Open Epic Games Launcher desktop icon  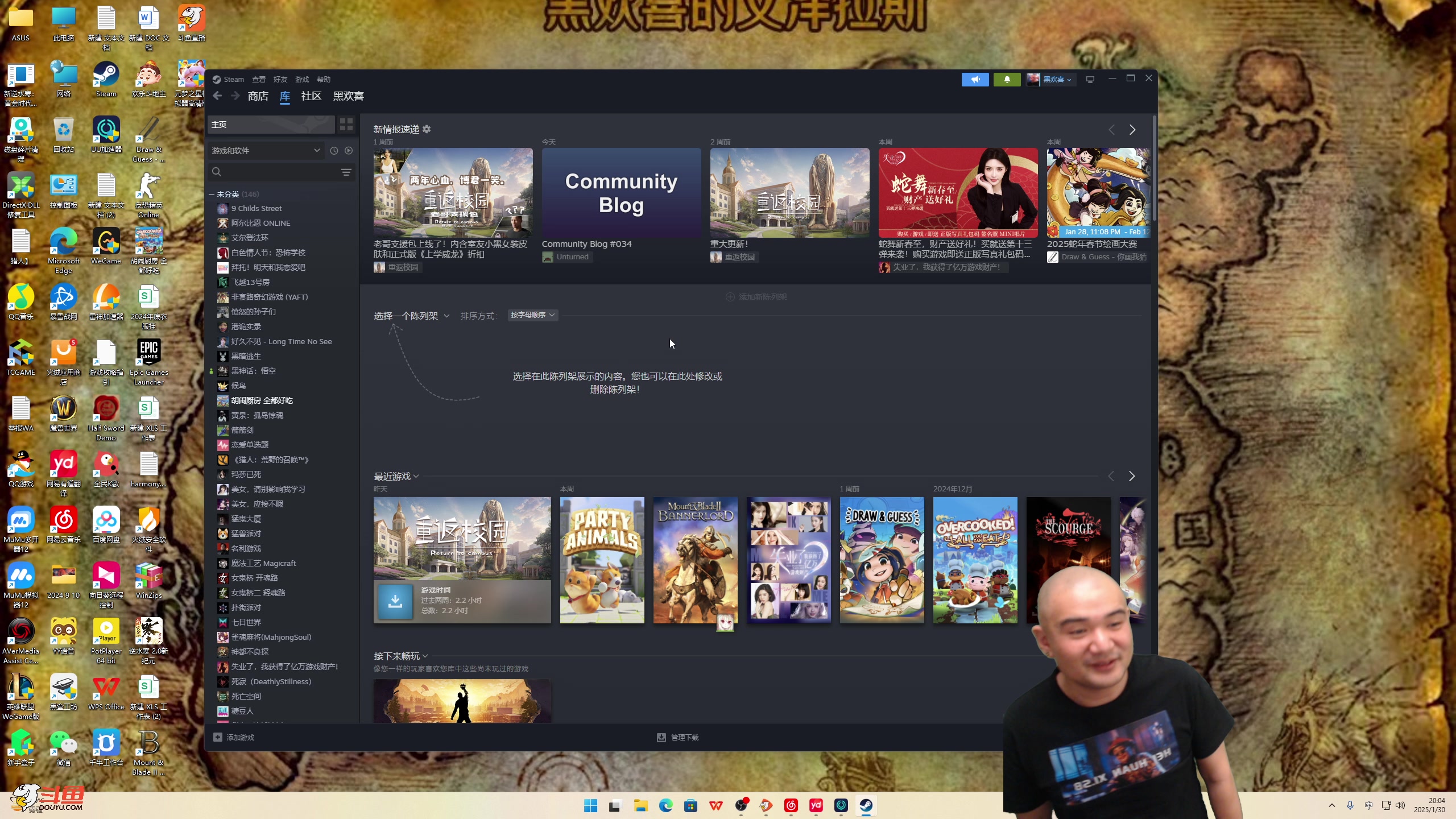[x=148, y=362]
